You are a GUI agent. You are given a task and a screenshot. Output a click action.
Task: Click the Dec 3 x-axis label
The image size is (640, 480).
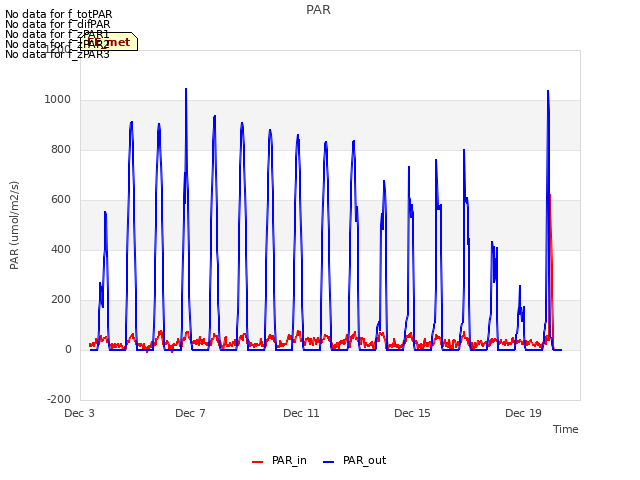(80, 413)
